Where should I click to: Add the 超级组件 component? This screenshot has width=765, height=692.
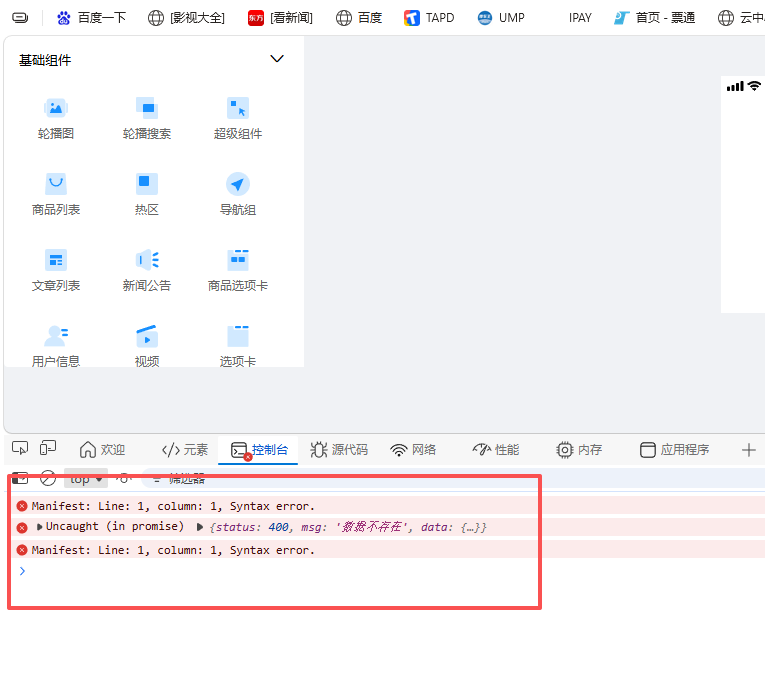pos(238,119)
